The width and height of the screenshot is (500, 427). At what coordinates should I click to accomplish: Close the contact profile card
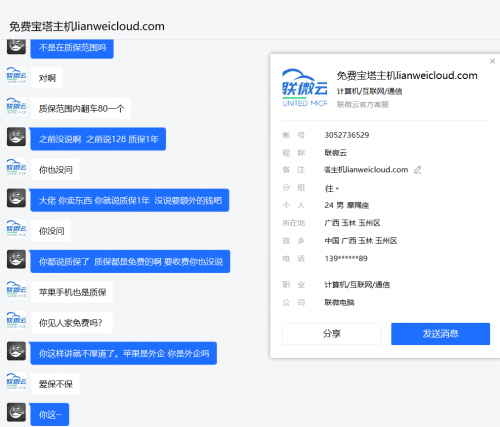(x=492, y=61)
